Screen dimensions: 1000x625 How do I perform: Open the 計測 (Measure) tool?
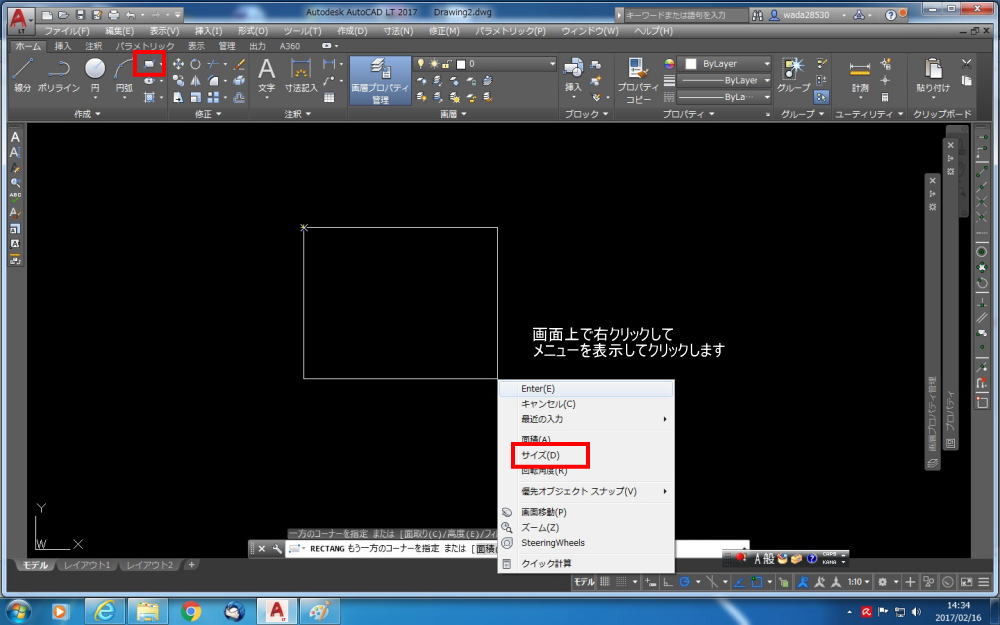pyautogui.click(x=860, y=75)
